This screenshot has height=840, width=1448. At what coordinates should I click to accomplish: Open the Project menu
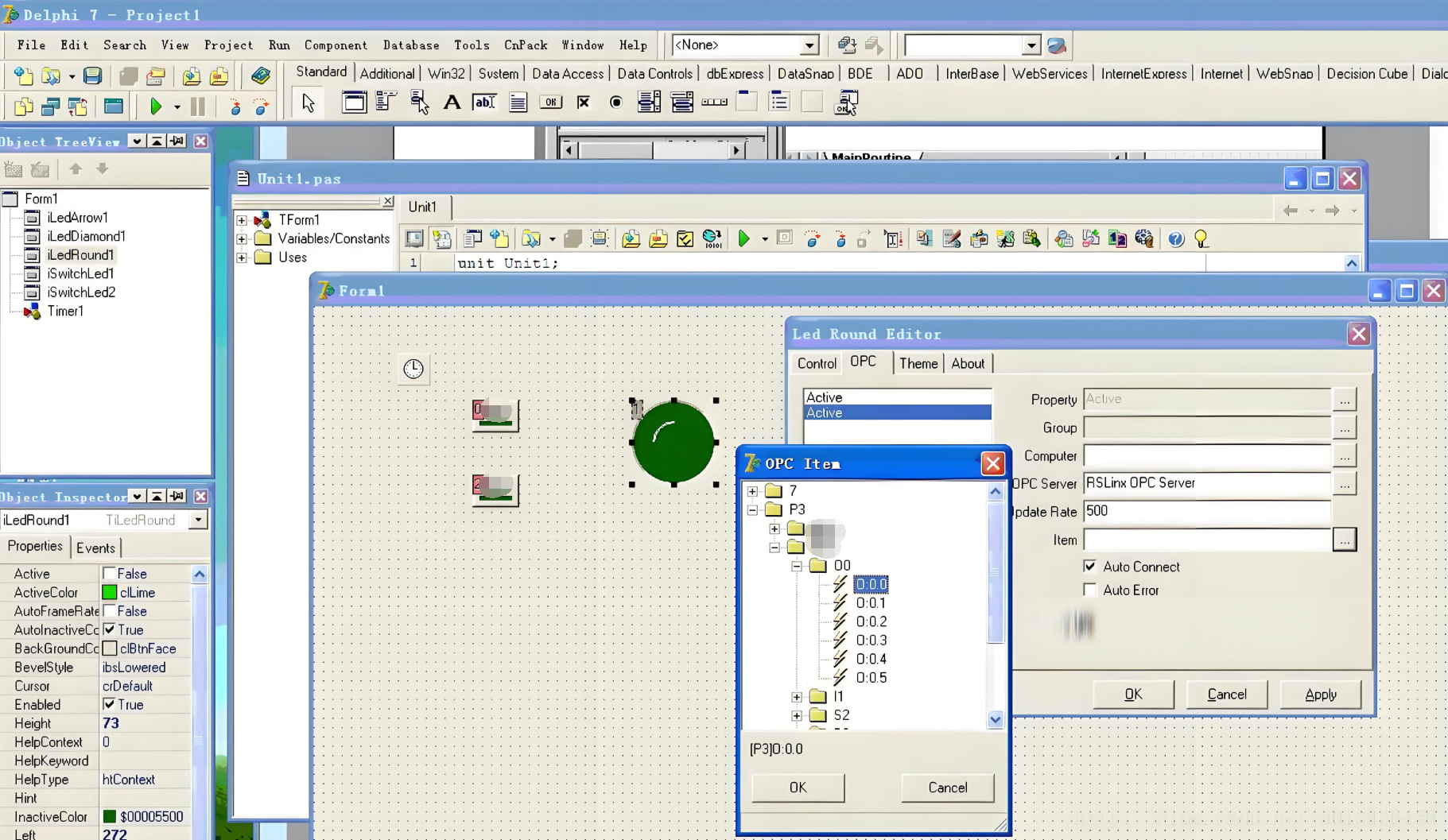pyautogui.click(x=228, y=45)
